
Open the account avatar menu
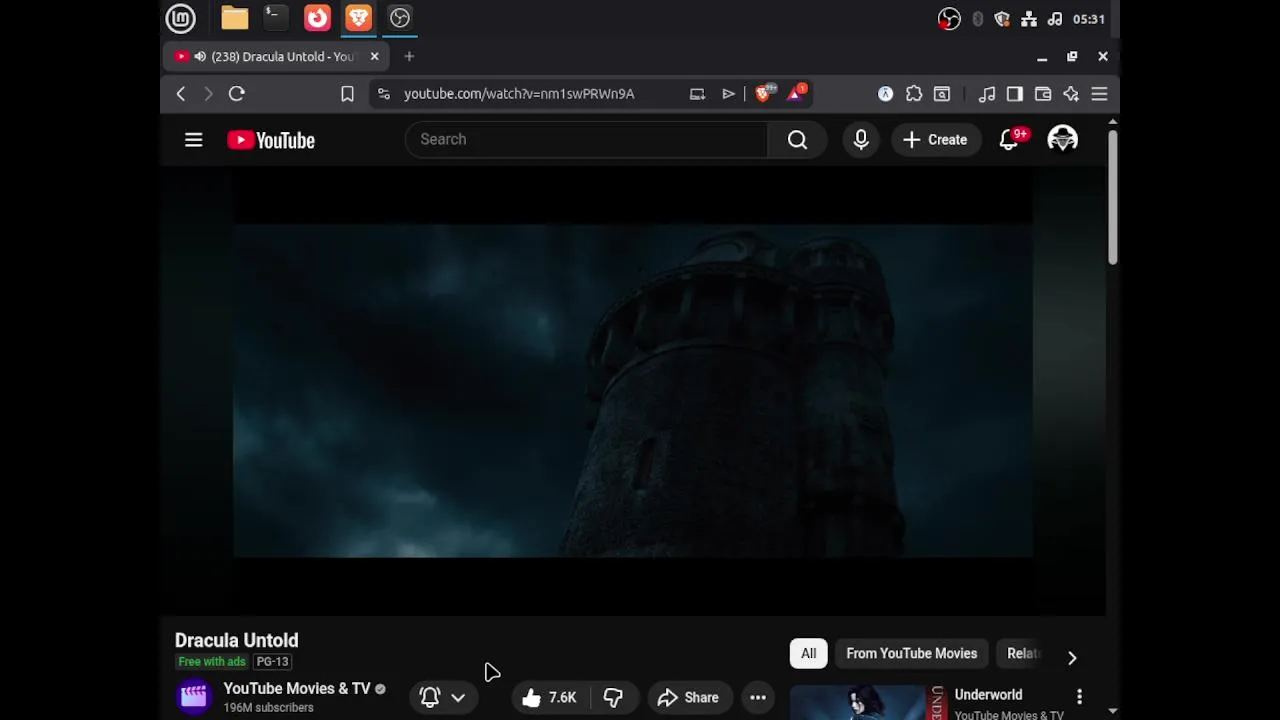[x=1062, y=140]
